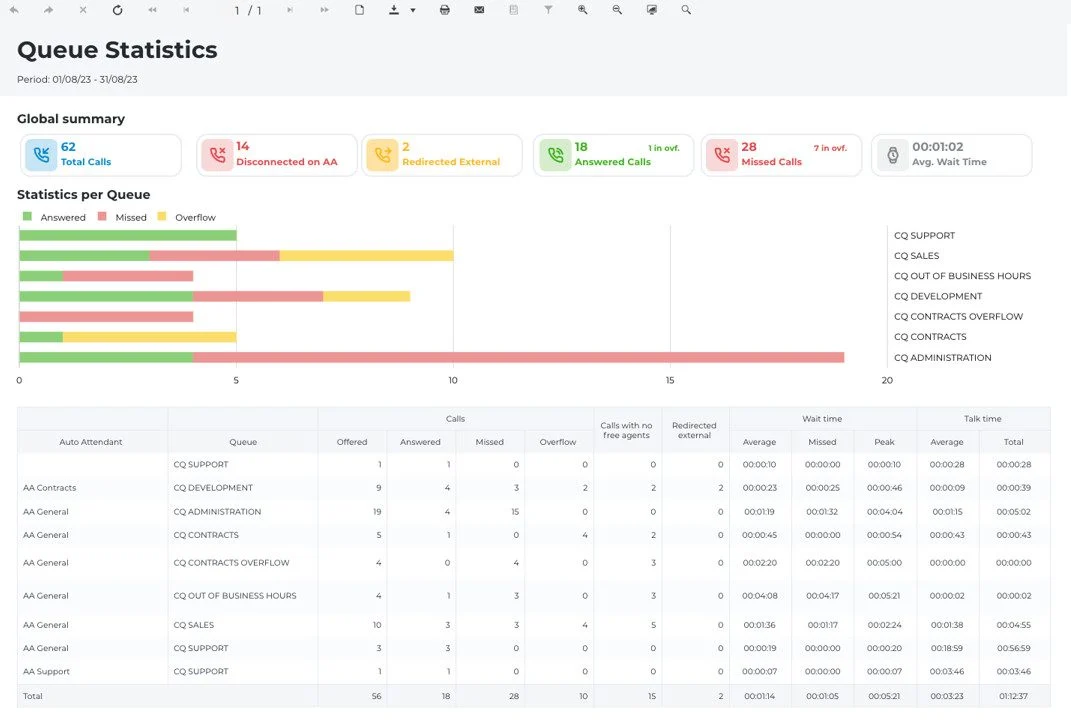The image size is (1071, 725).
Task: Click the new page document icon
Action: tap(359, 10)
